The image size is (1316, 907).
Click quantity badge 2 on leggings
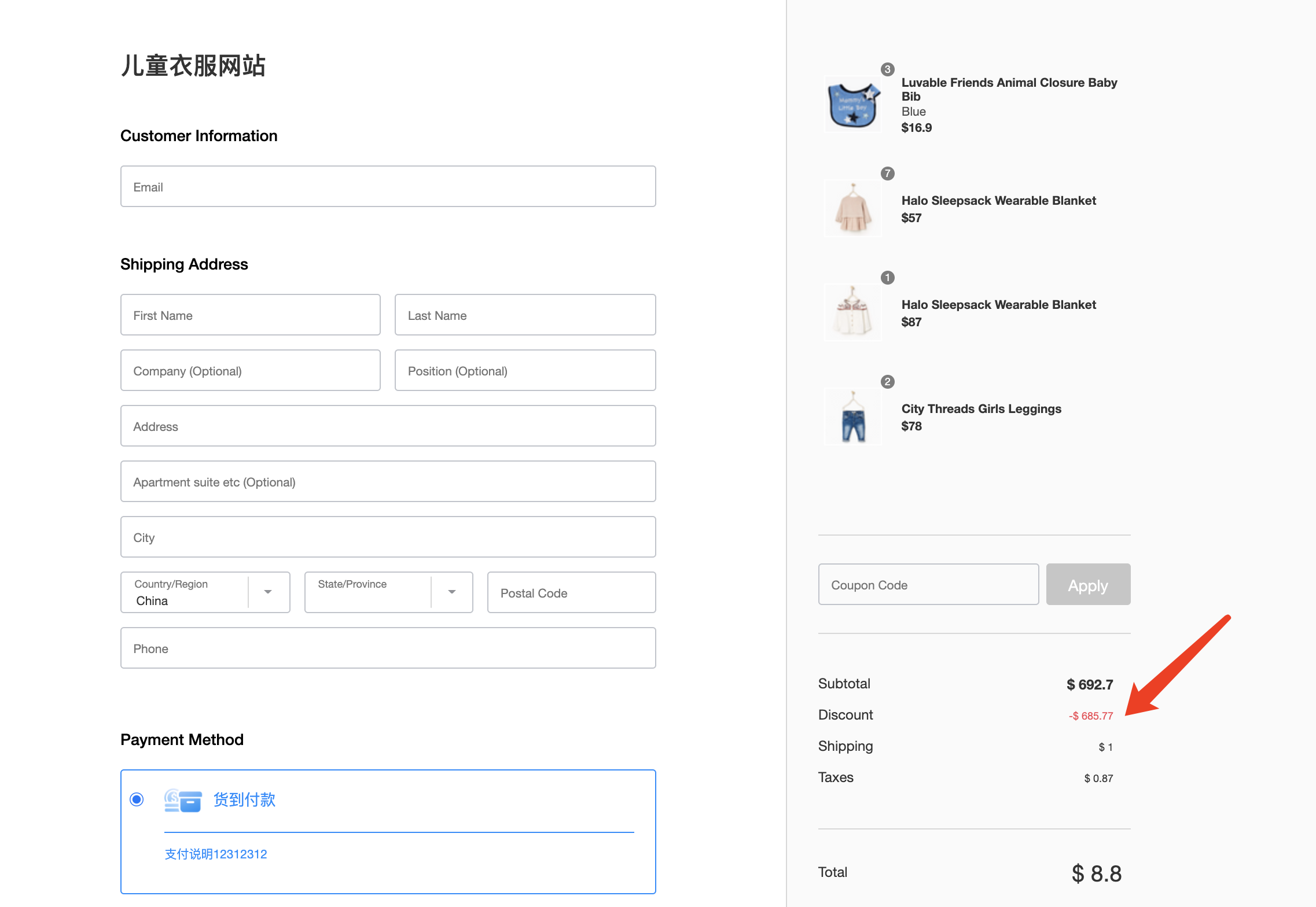pos(887,382)
